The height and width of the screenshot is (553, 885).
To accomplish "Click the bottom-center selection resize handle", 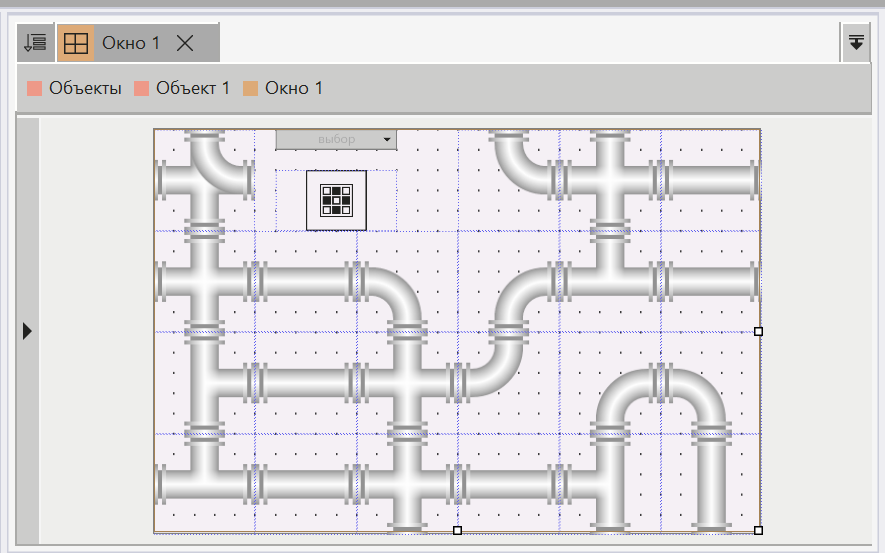I will pos(457,530).
